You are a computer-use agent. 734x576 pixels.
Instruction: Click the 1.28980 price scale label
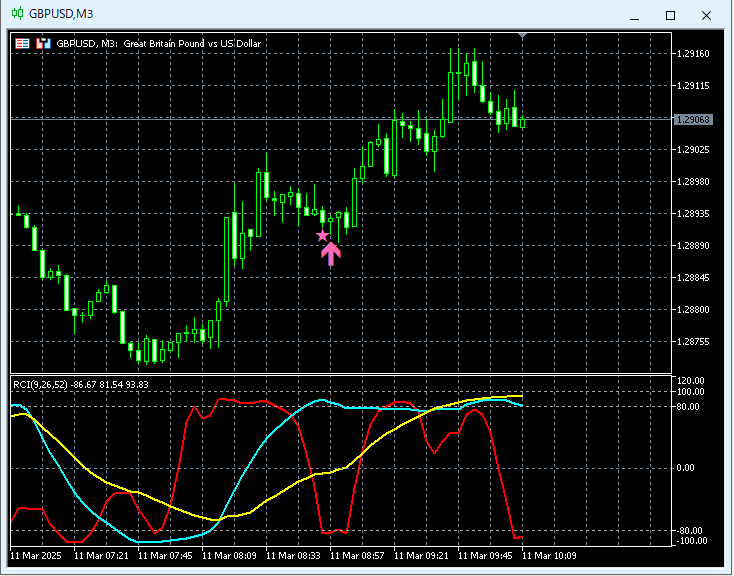point(693,182)
